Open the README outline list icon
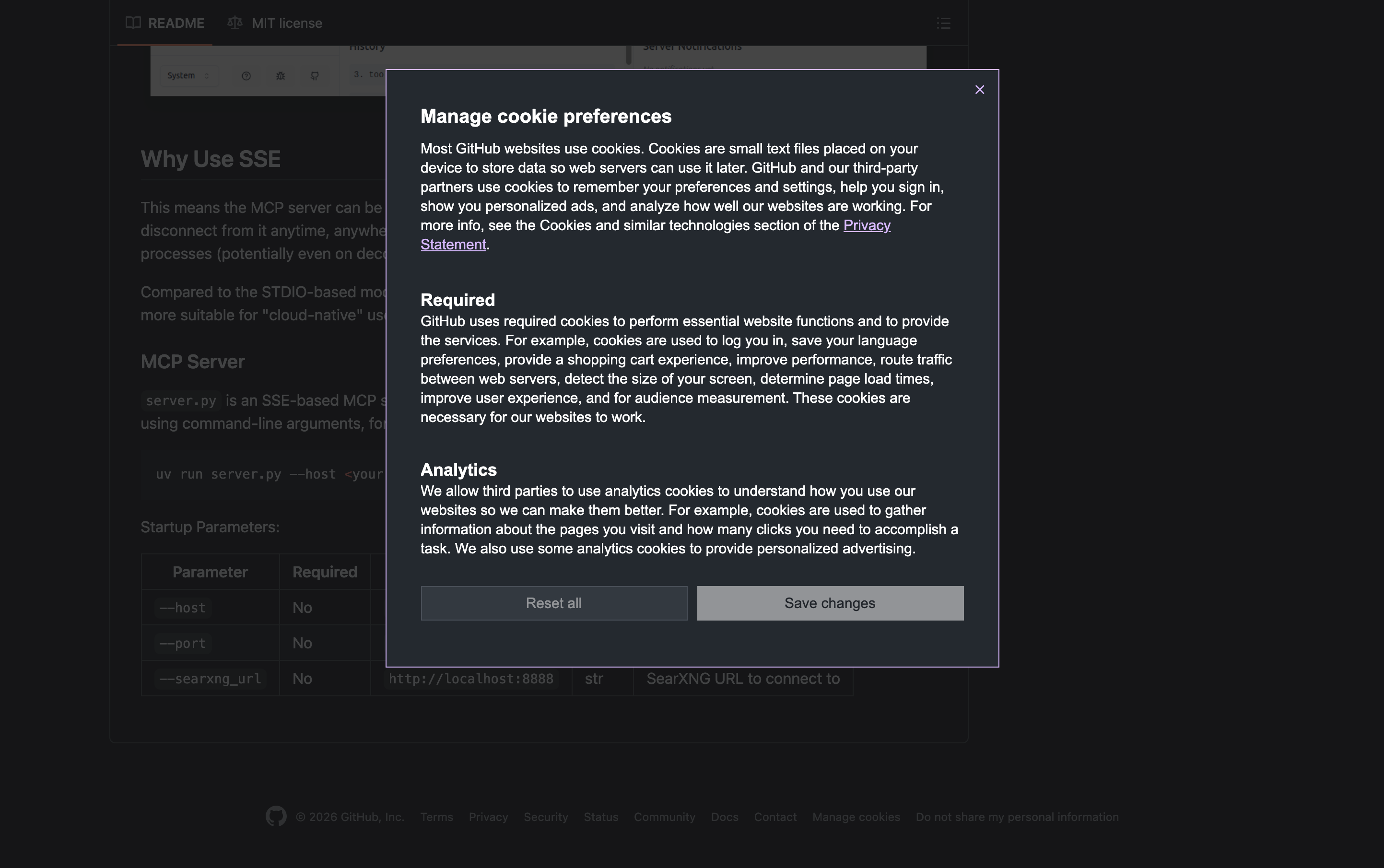Screen dimensions: 1384x868 (x=943, y=23)
